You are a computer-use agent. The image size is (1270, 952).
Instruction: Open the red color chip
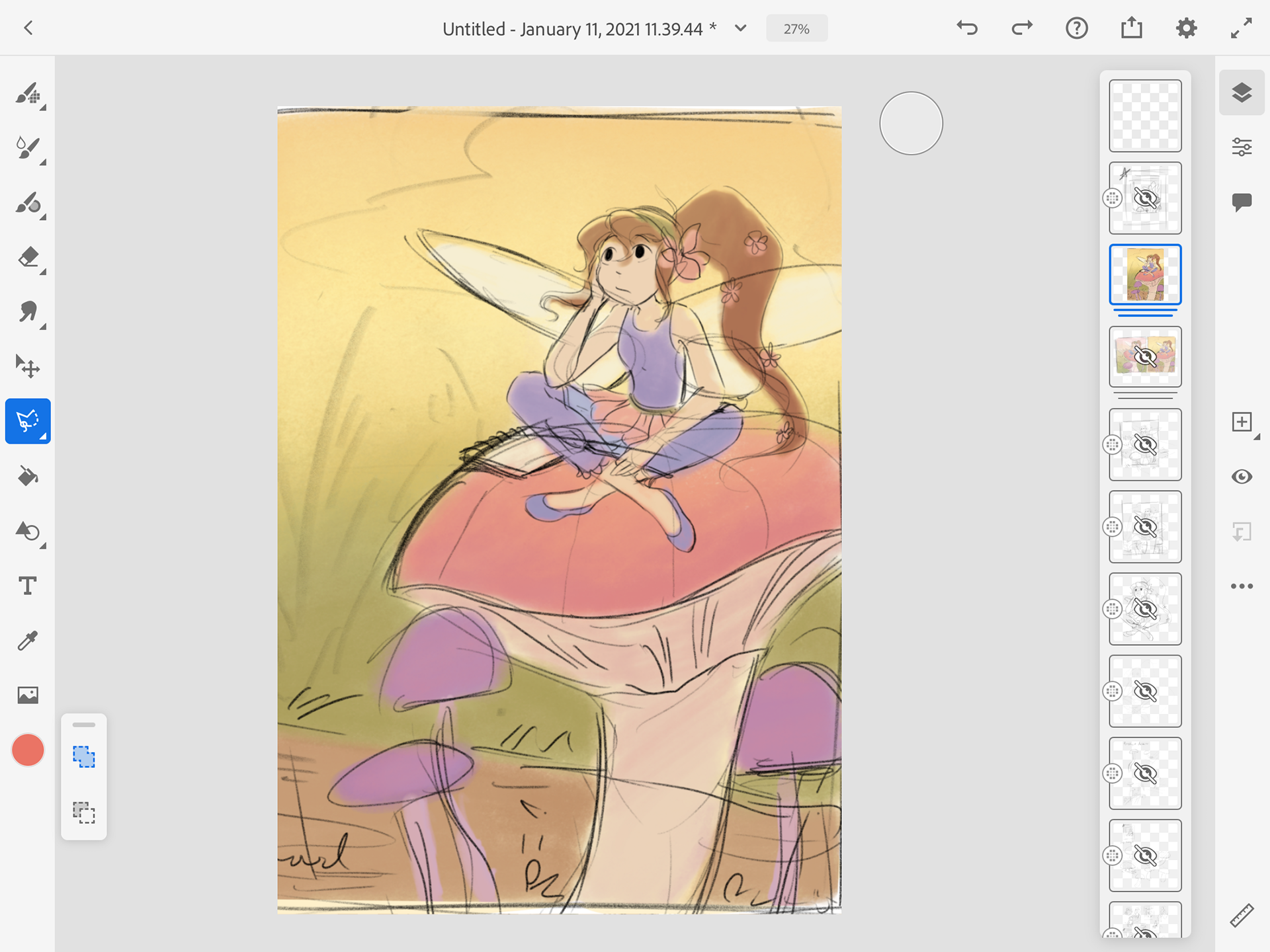(28, 750)
